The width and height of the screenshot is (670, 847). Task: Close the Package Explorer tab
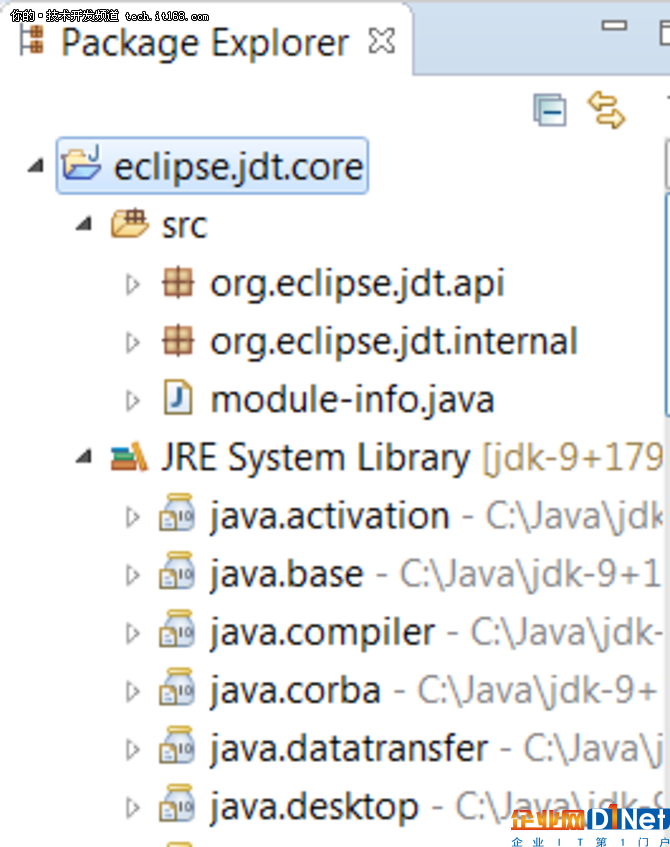click(x=381, y=41)
